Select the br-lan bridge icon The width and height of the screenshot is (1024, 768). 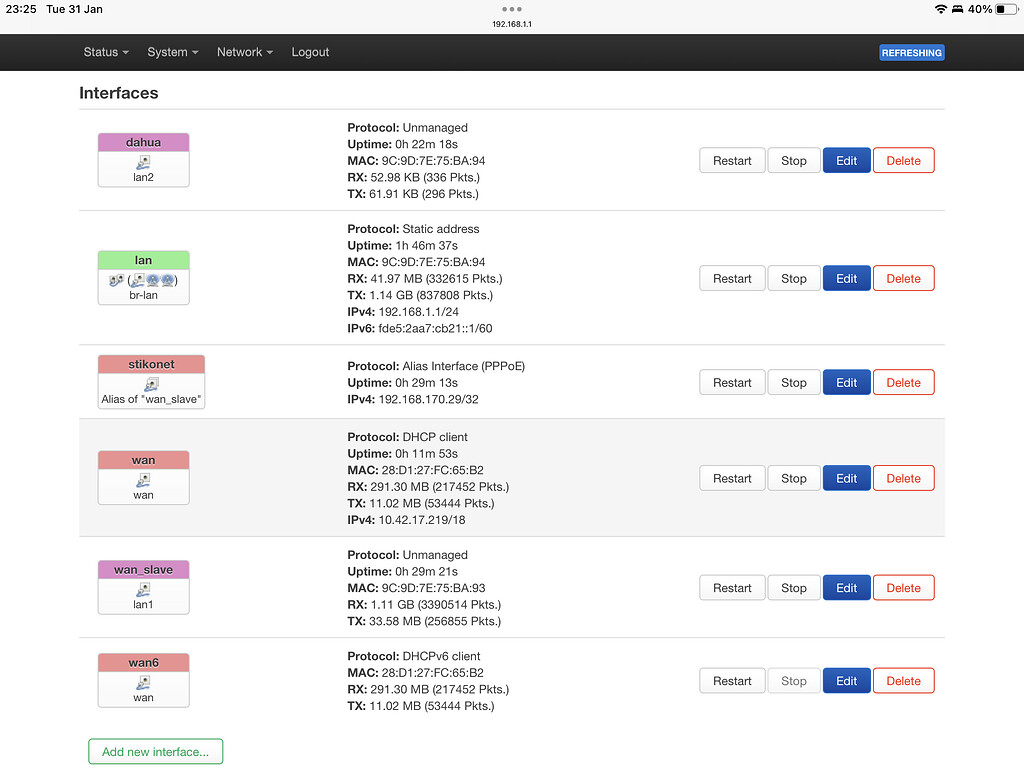point(143,279)
